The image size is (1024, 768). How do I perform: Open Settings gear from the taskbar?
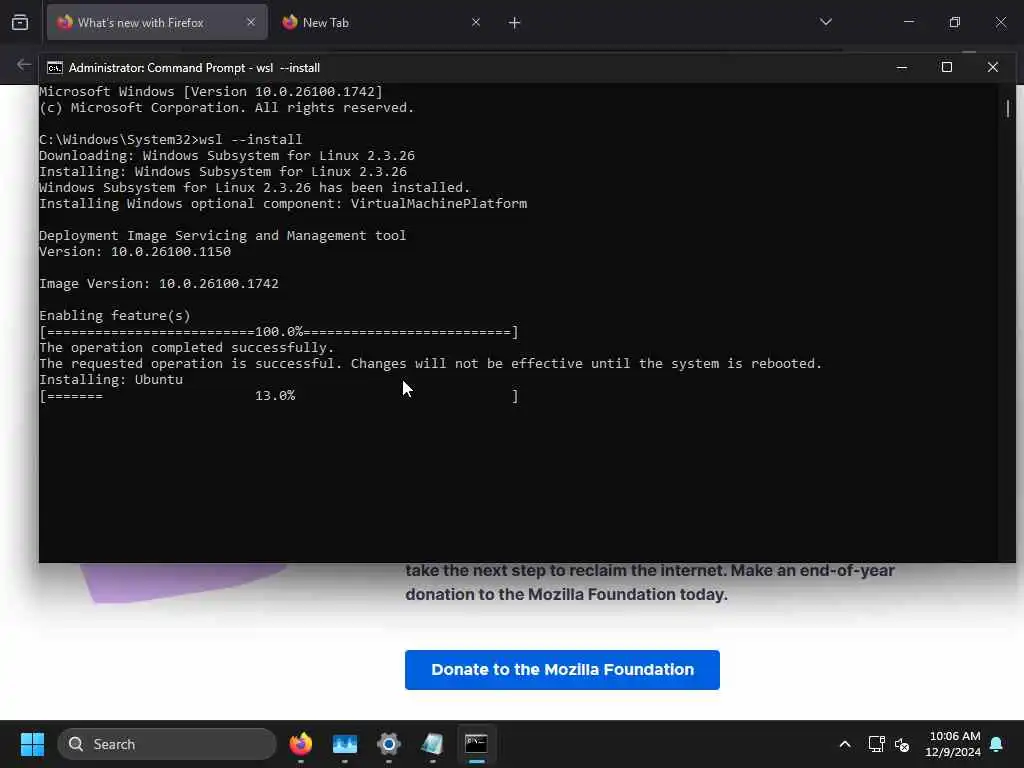click(389, 744)
